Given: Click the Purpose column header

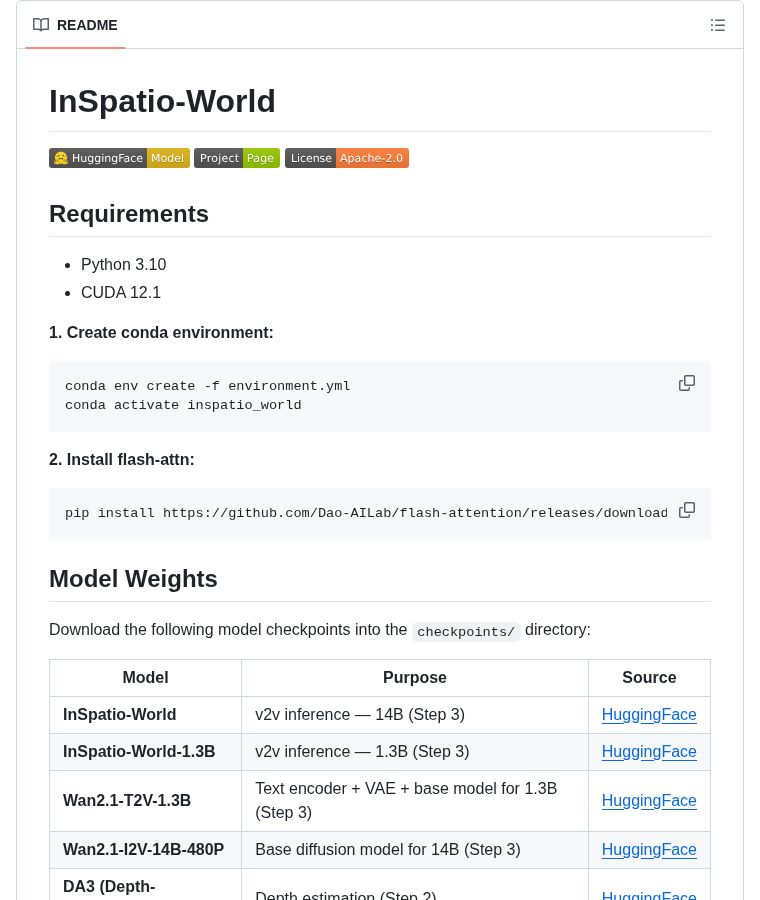Looking at the screenshot, I should (x=415, y=678).
